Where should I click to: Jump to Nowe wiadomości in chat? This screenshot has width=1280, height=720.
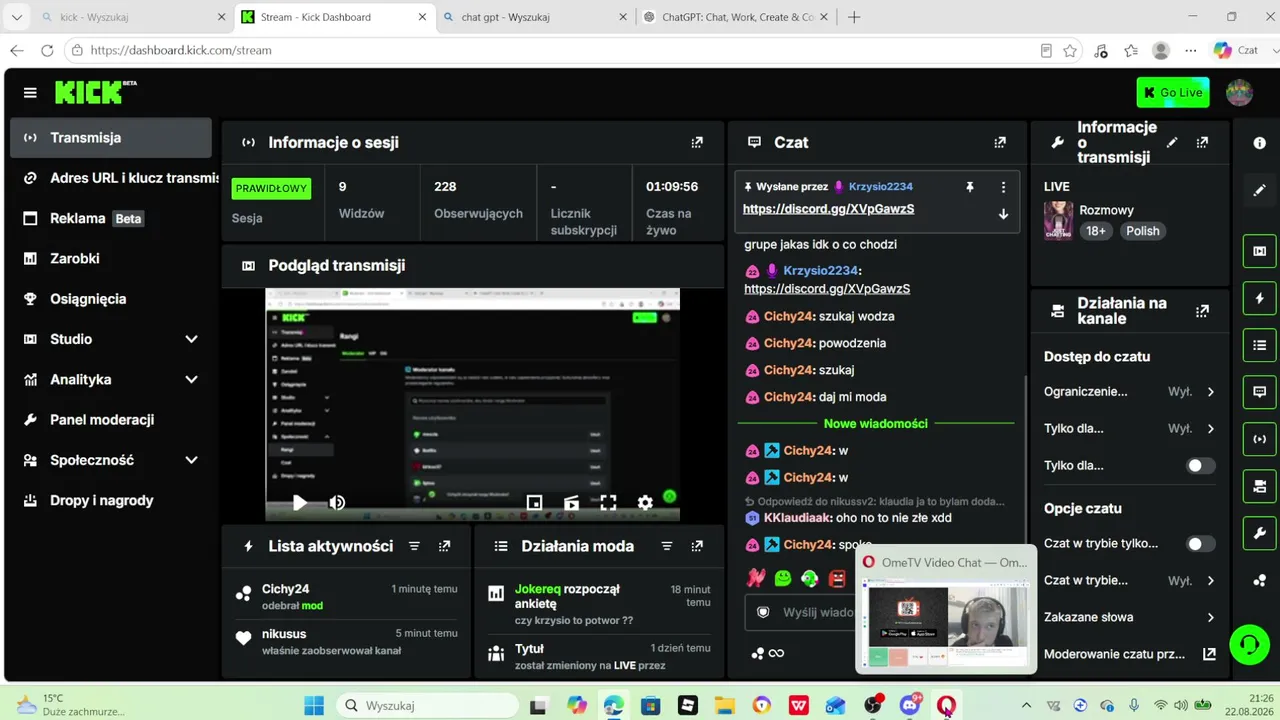pyautogui.click(x=875, y=424)
